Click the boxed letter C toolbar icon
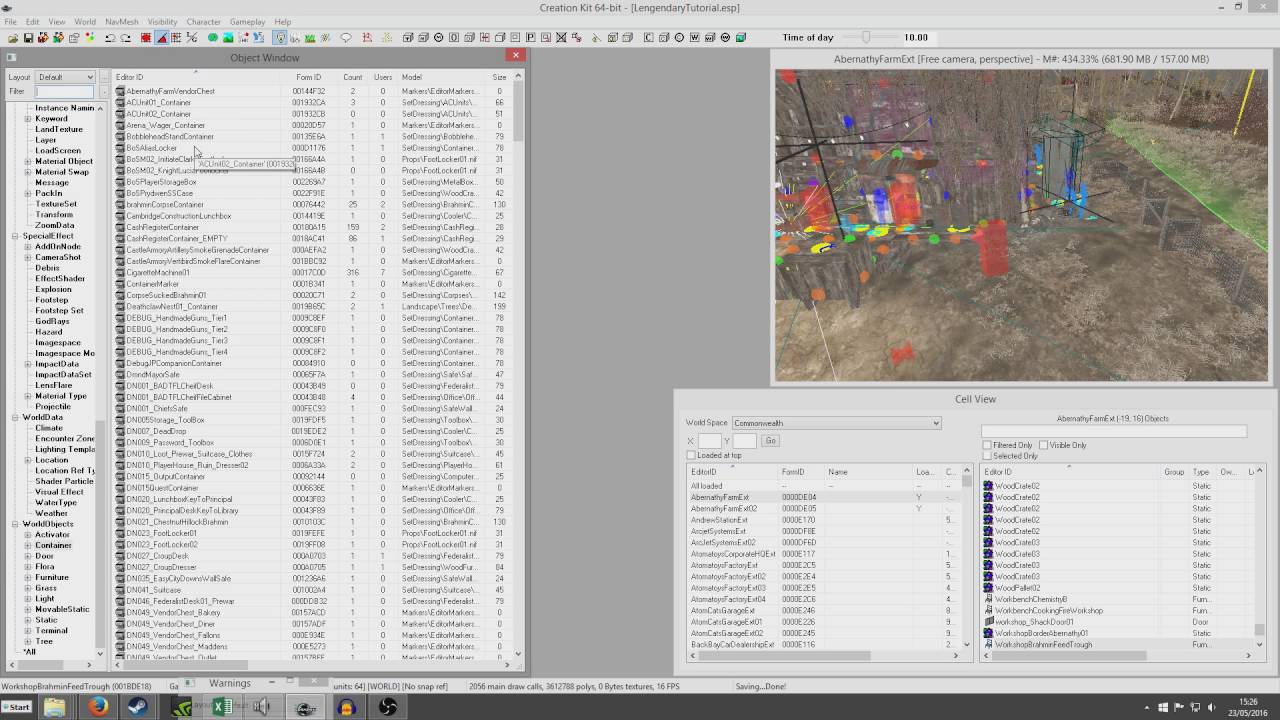This screenshot has width=1280, height=720. coord(648,38)
